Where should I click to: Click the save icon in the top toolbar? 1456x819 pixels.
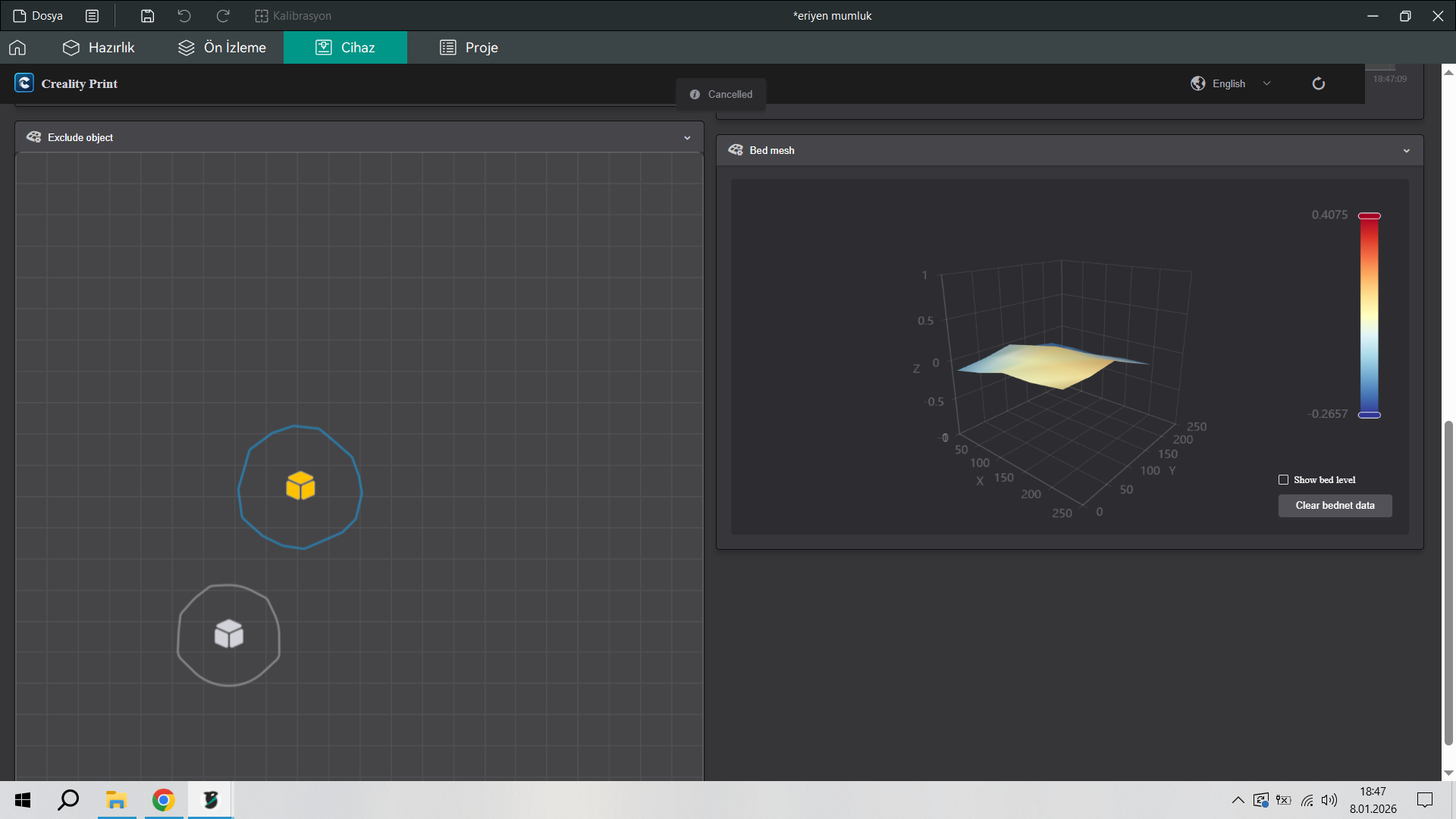148,16
